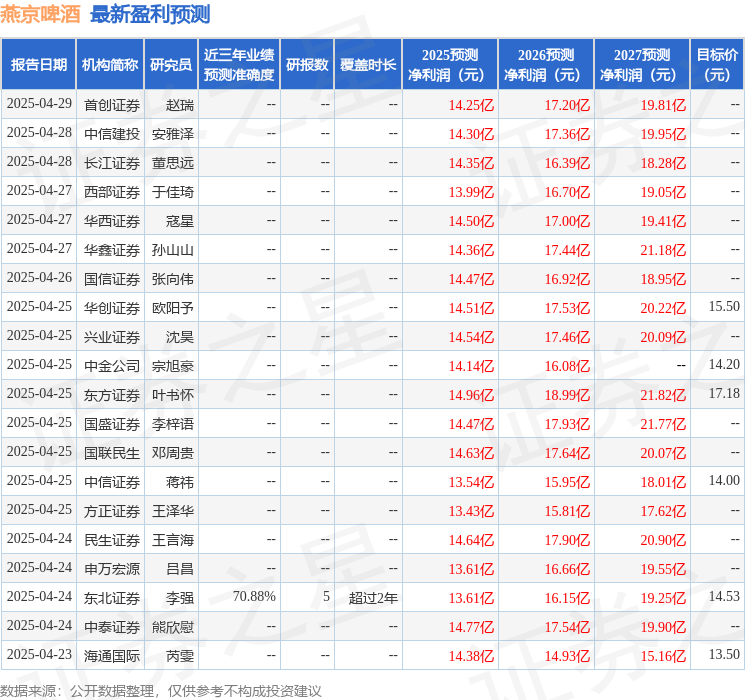Image resolution: width=745 pixels, height=700 pixels.
Task: Select the 中信证券 institution cell
Action: 112,482
